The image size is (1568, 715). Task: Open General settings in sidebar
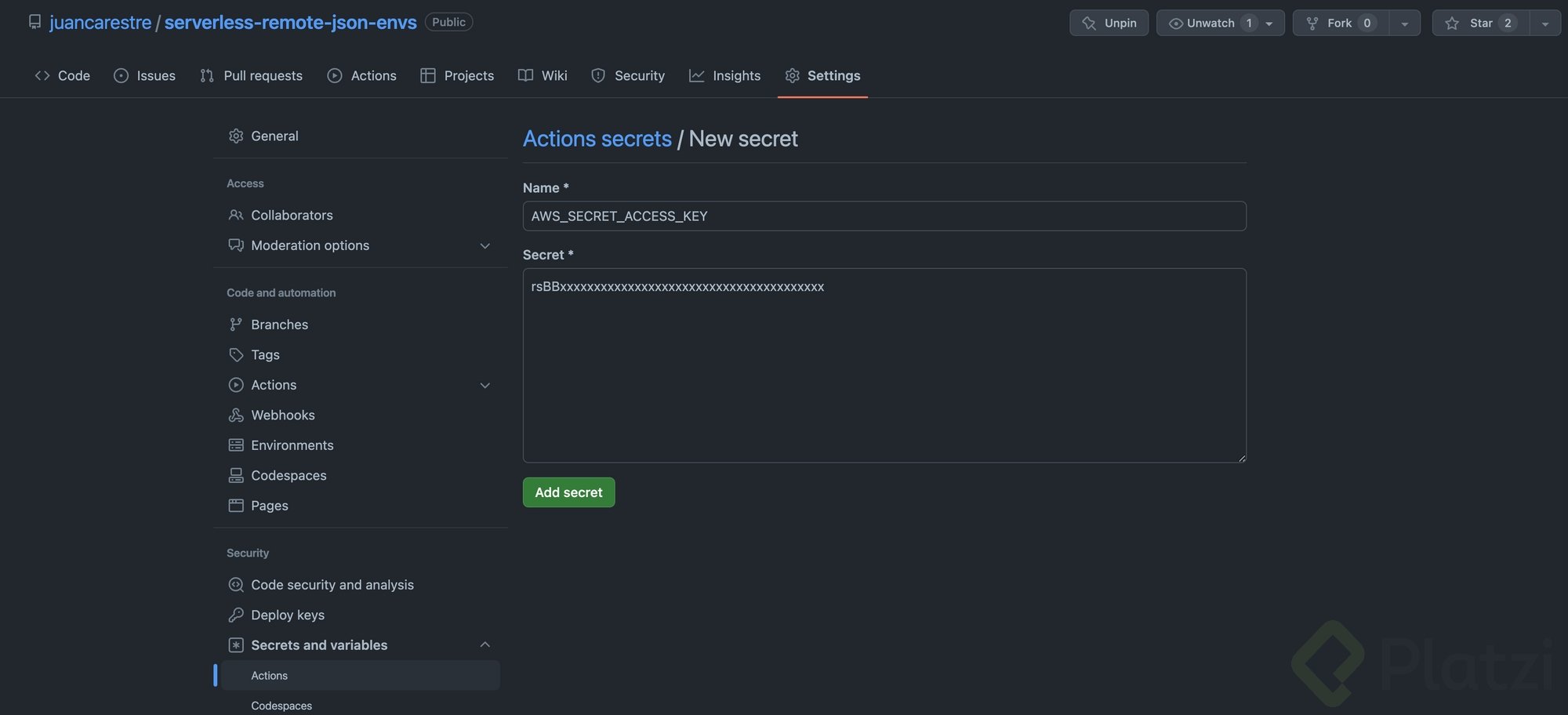coord(361,136)
